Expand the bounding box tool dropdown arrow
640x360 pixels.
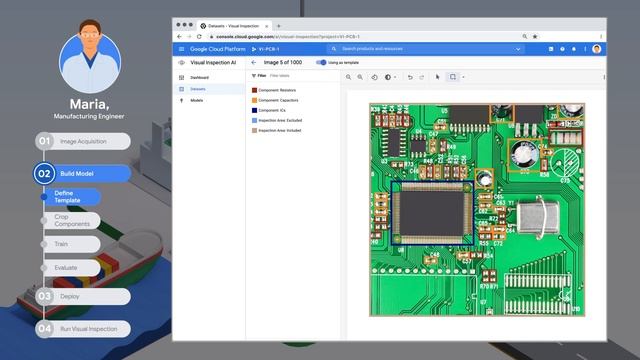pos(463,77)
